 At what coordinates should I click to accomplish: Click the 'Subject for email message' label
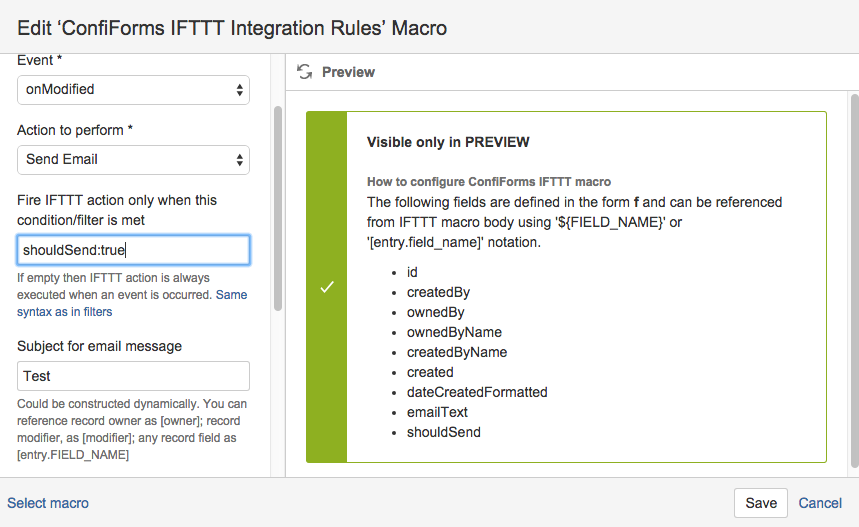pyautogui.click(x=99, y=346)
